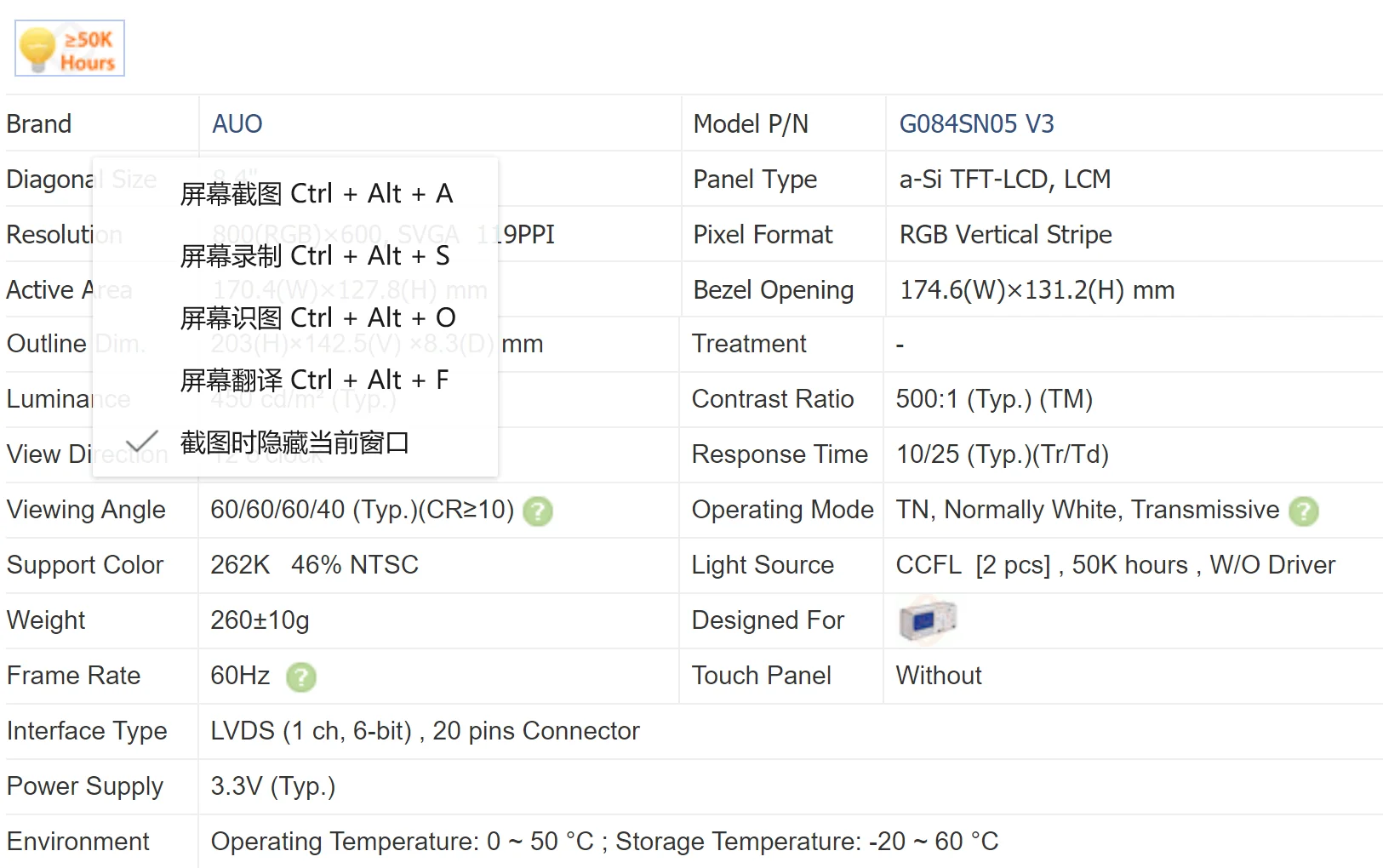Toggle 截图时隐藏当前窗口 checkmark option
This screenshot has width=1383, height=868.
coord(294,443)
